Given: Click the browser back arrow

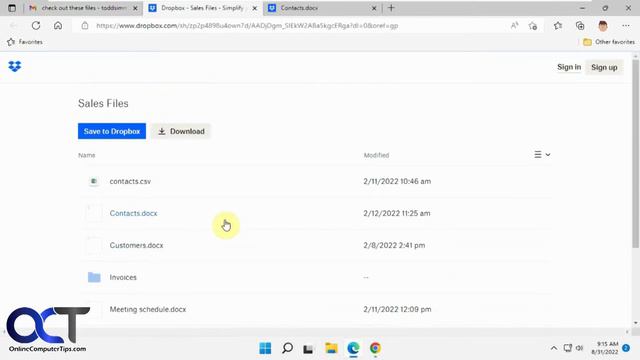Looking at the screenshot, I should click(13, 26).
